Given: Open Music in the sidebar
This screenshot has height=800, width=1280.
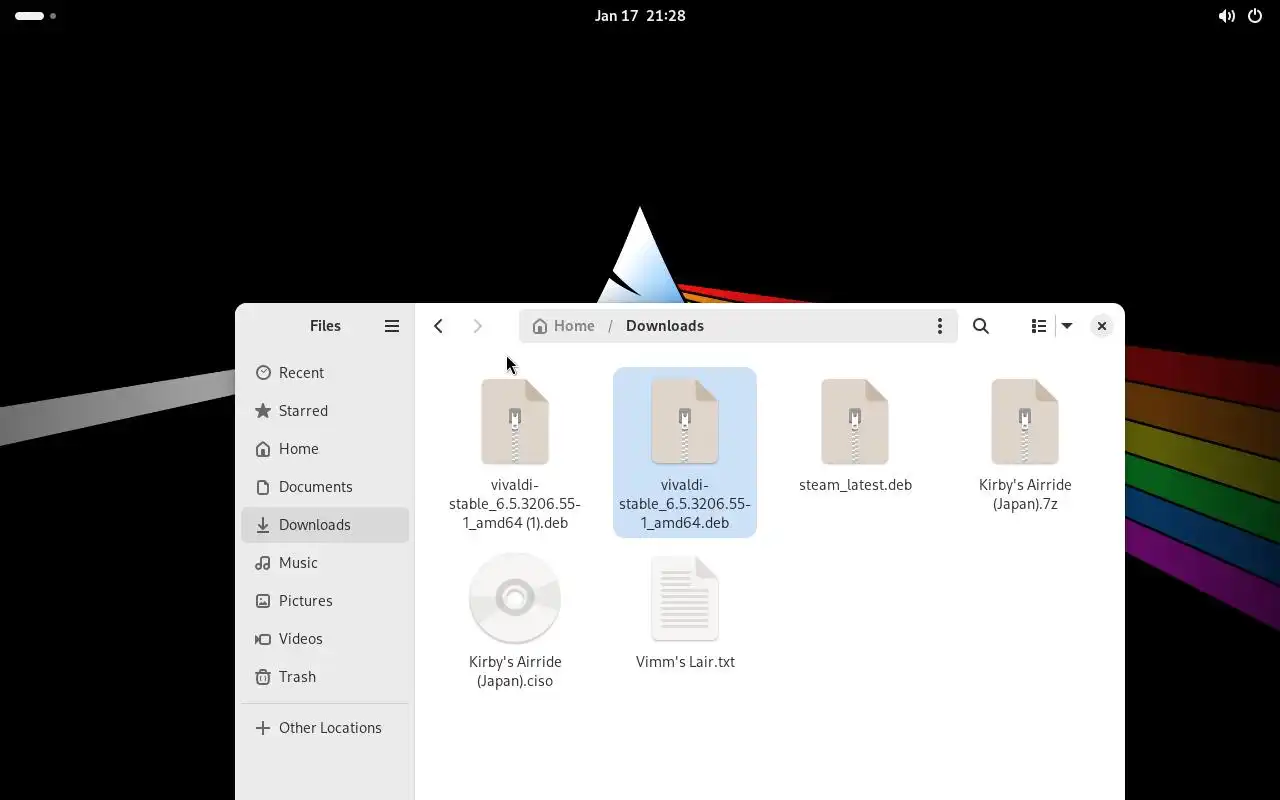Looking at the screenshot, I should [x=325, y=562].
